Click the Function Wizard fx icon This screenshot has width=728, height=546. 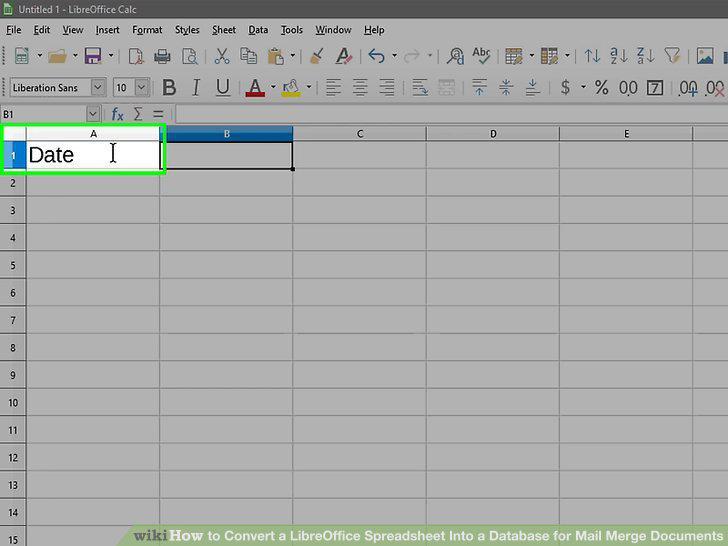coord(117,114)
